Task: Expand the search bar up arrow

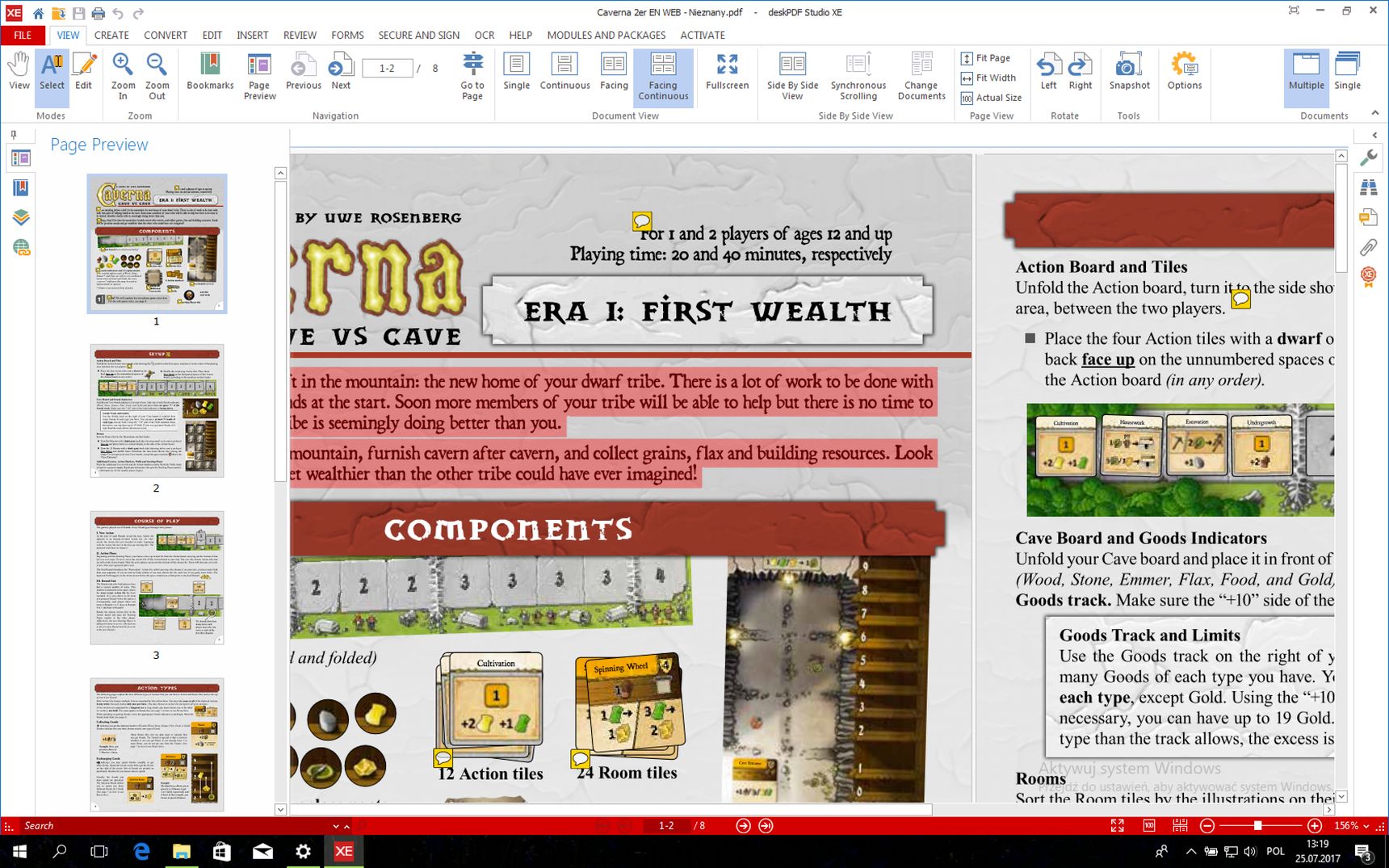Action: click(x=346, y=826)
